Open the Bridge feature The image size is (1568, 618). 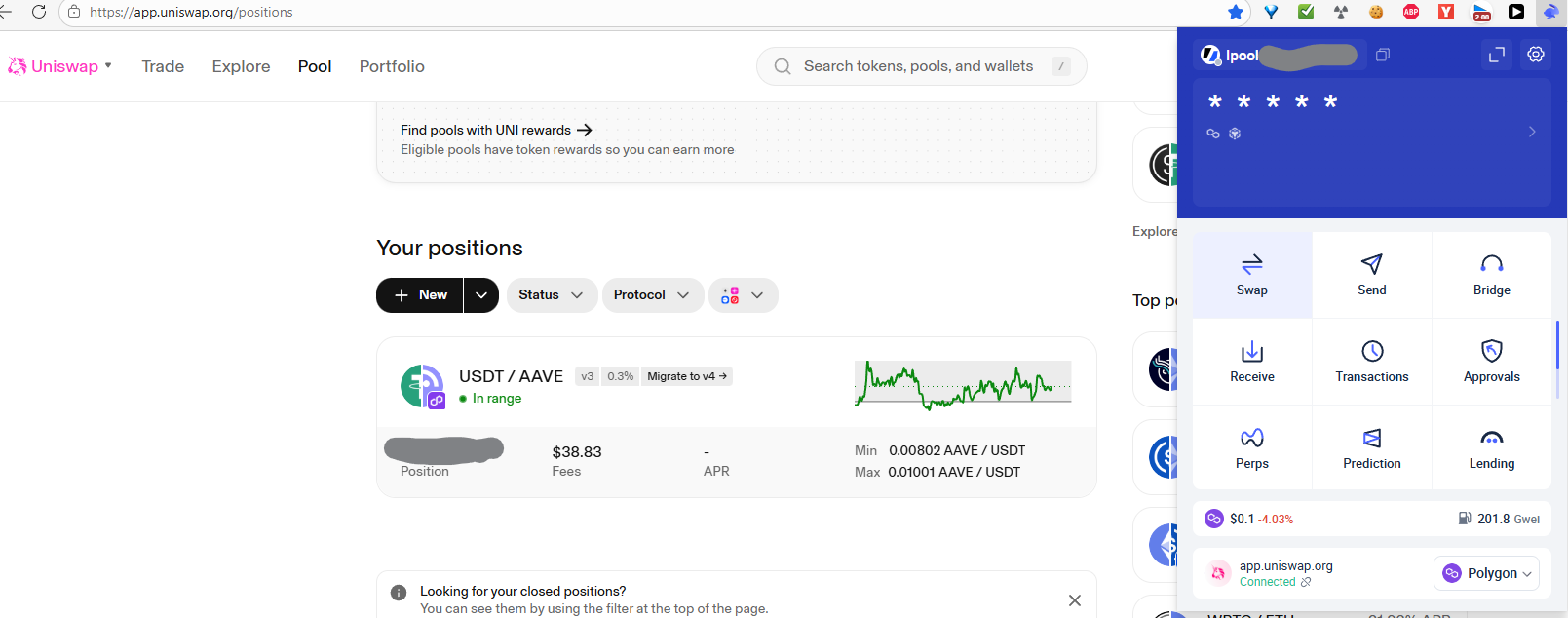[x=1491, y=274]
